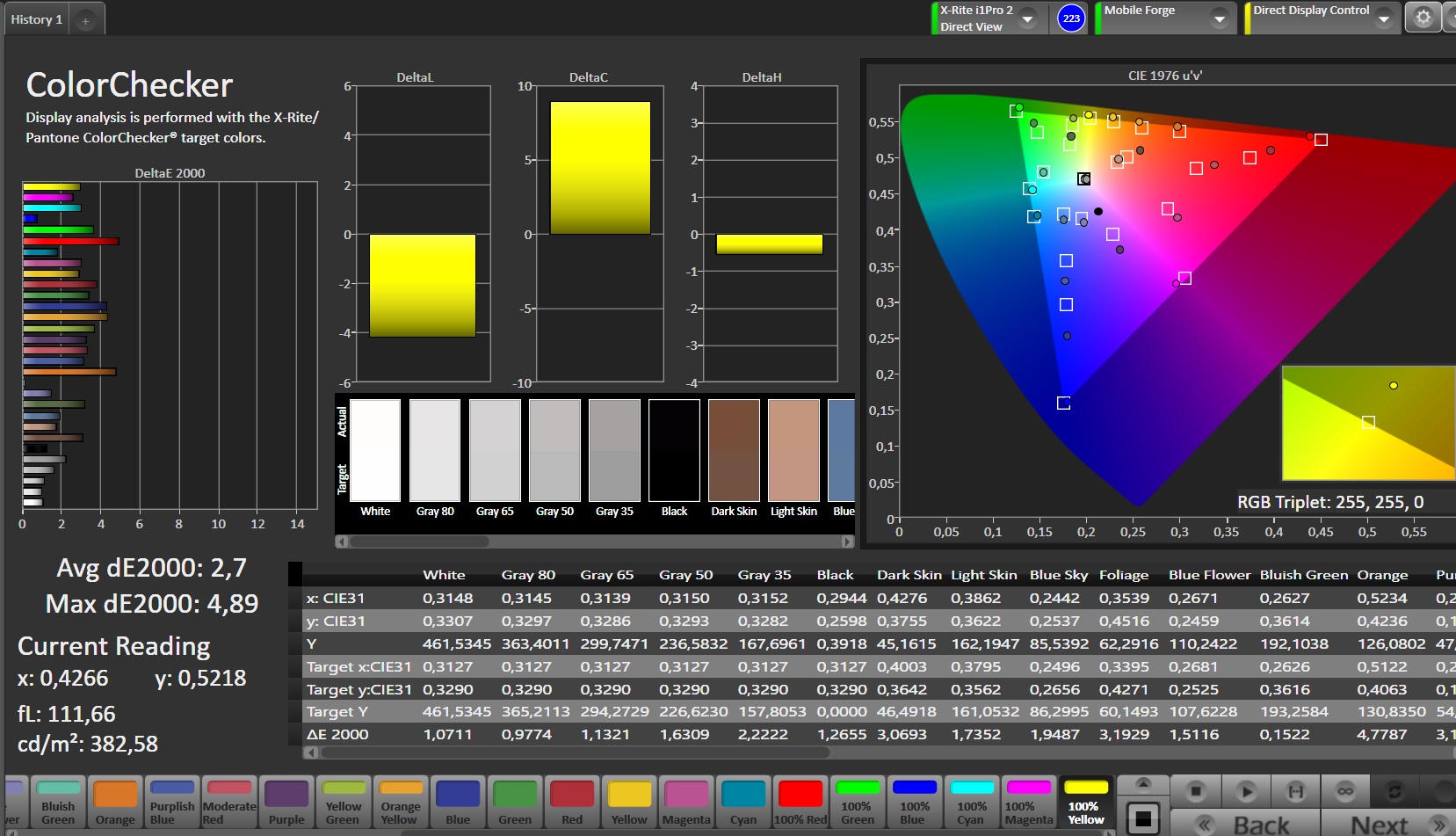Open the X-Rite i1Pro 2 meter dropdown
This screenshot has height=836, width=1456.
pos(1027,18)
